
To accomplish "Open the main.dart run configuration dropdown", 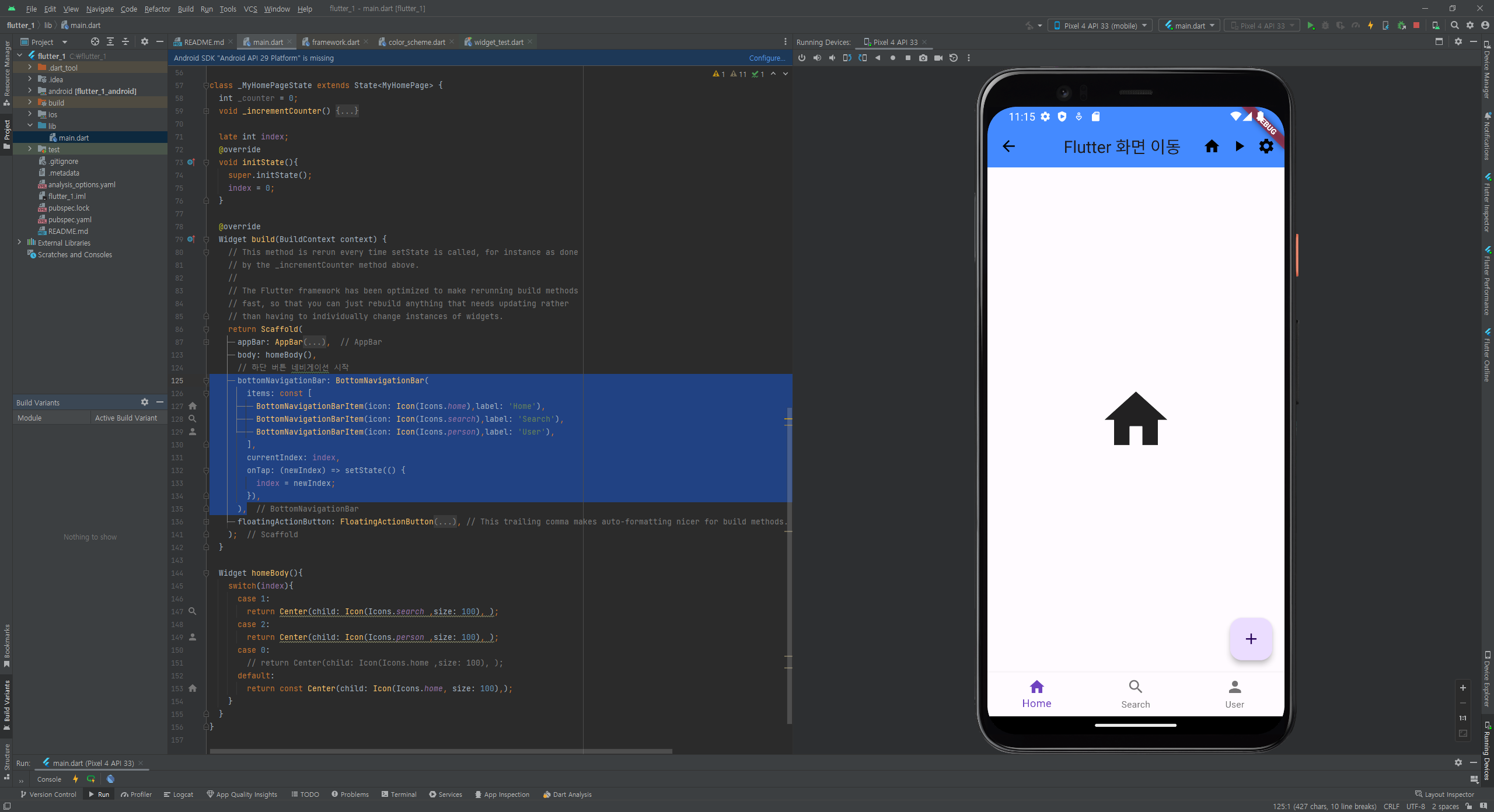I will click(x=1189, y=26).
